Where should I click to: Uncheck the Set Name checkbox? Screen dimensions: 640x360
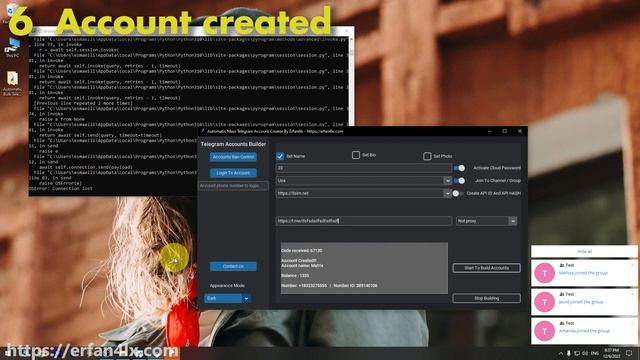(280, 156)
